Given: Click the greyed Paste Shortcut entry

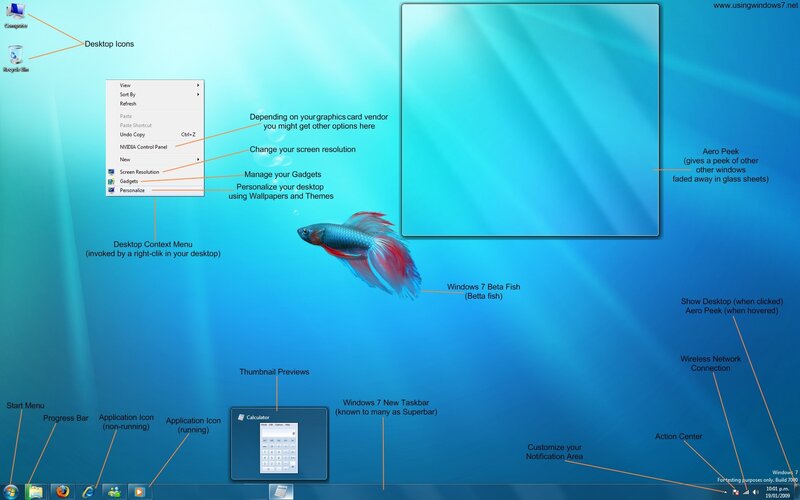Looking at the screenshot, I should pos(155,126).
